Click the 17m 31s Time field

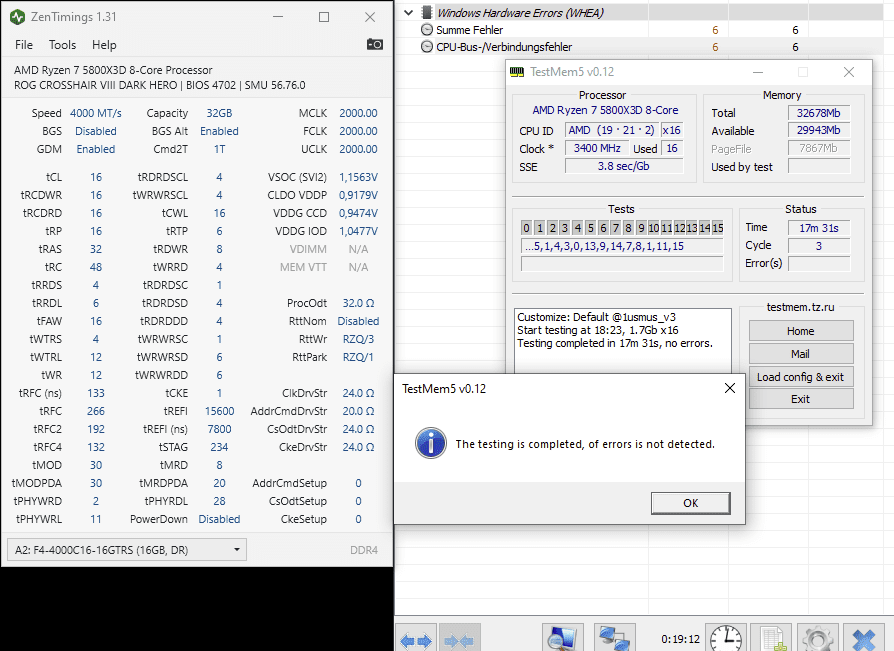click(x=819, y=228)
